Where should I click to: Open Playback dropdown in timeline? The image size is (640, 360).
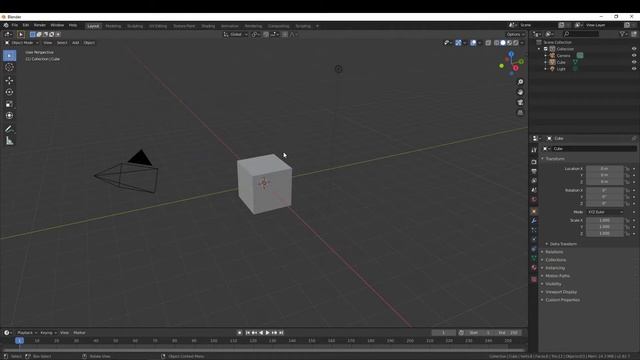point(27,333)
